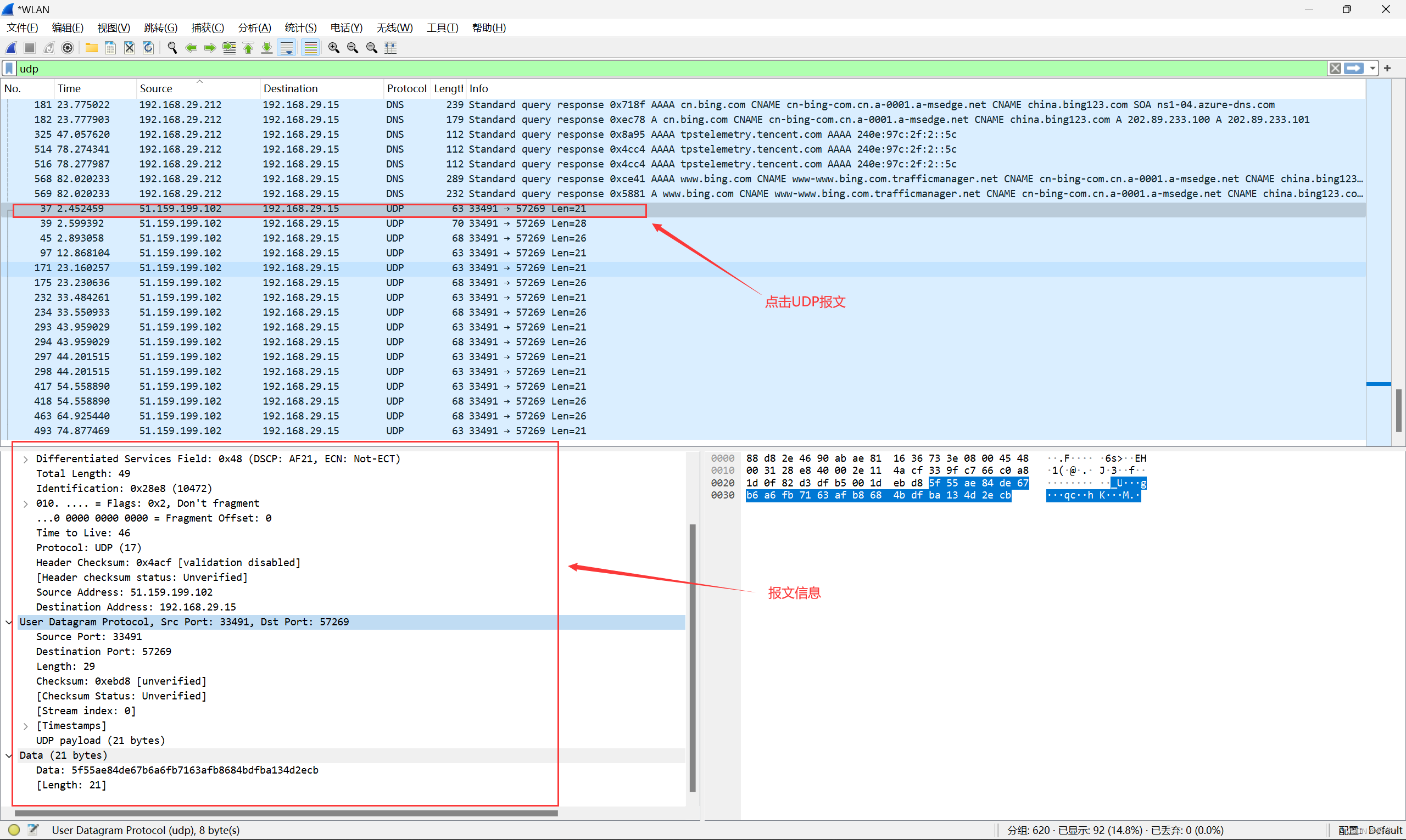Viewport: 1406px width, 840px height.
Task: Select the Data: 5f55ae84de67... line
Action: coord(177,770)
